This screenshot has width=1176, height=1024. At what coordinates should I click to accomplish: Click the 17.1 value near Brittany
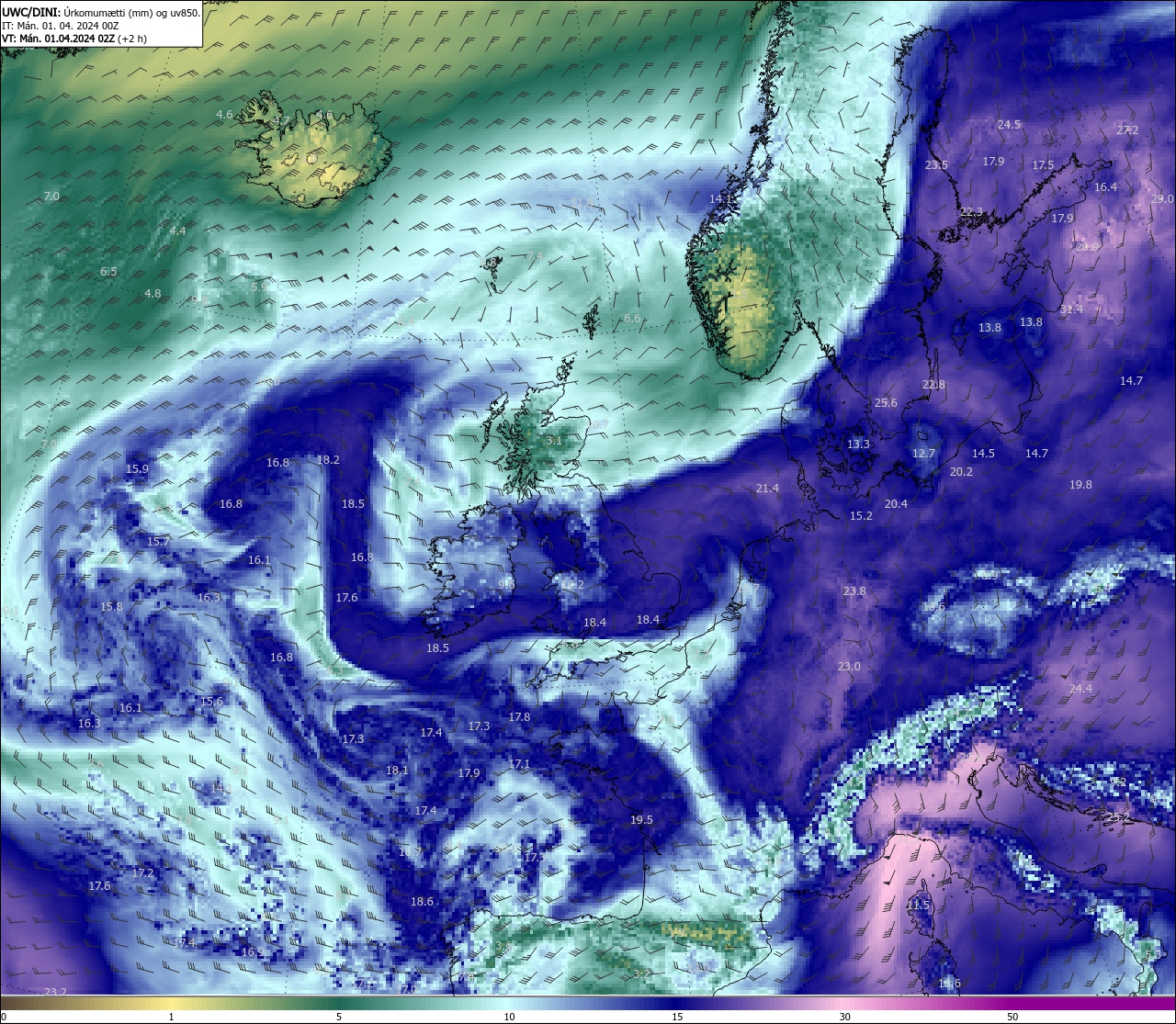point(519,763)
